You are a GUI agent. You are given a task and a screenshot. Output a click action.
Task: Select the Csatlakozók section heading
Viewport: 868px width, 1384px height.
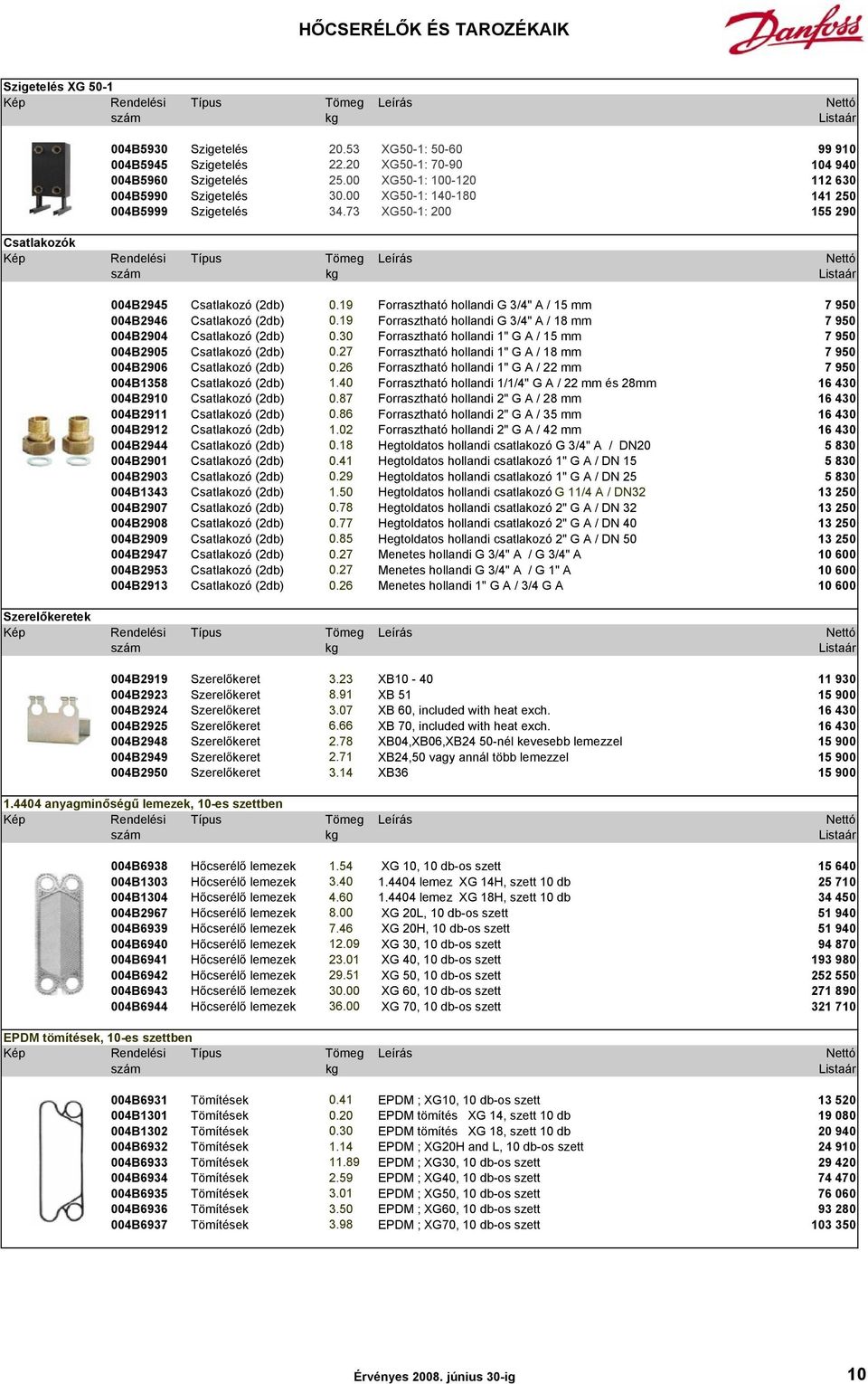click(40, 242)
